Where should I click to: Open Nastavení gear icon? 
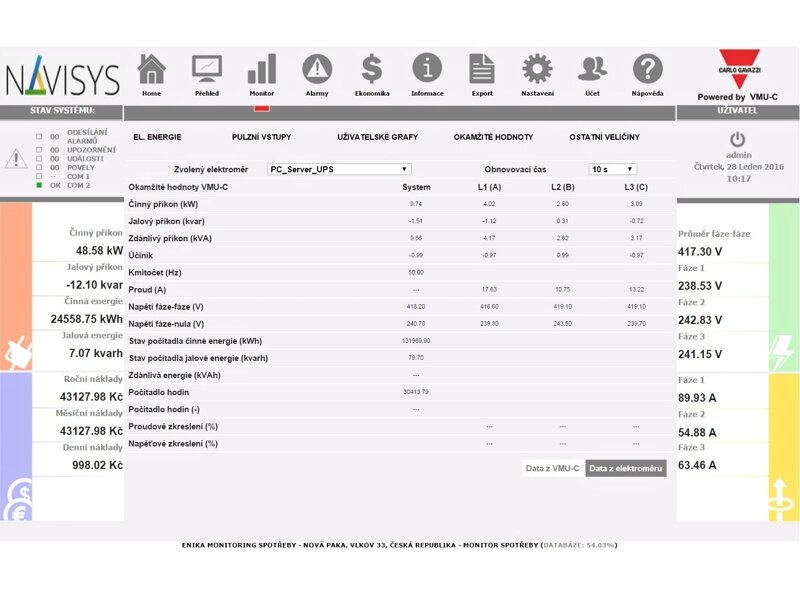(537, 70)
